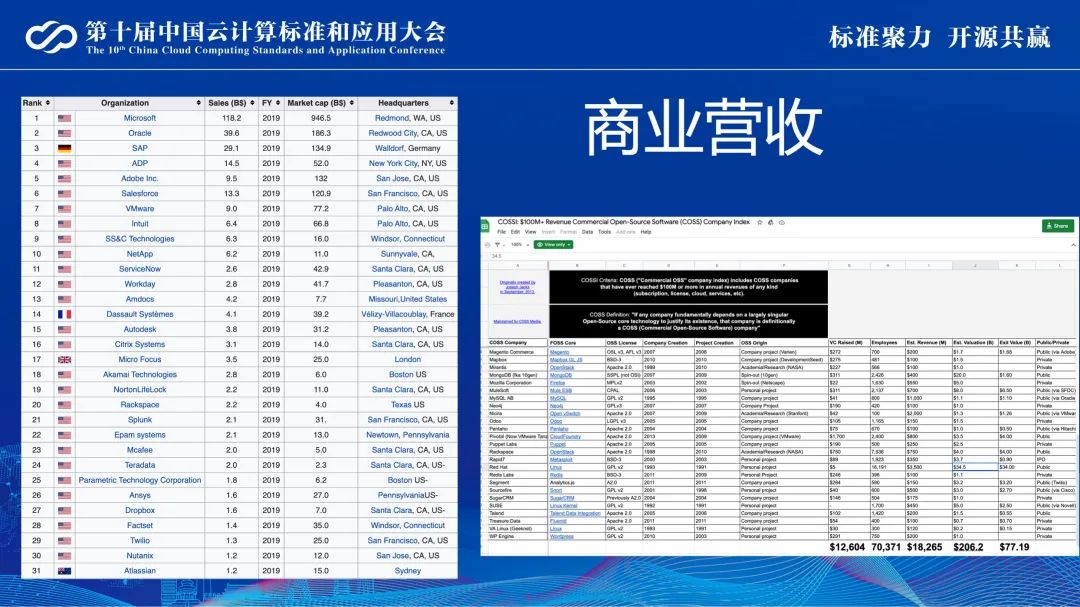This screenshot has height=607, width=1080.
Task: Click the French flag beside Dassault Systèmes
Action: (x=64, y=314)
